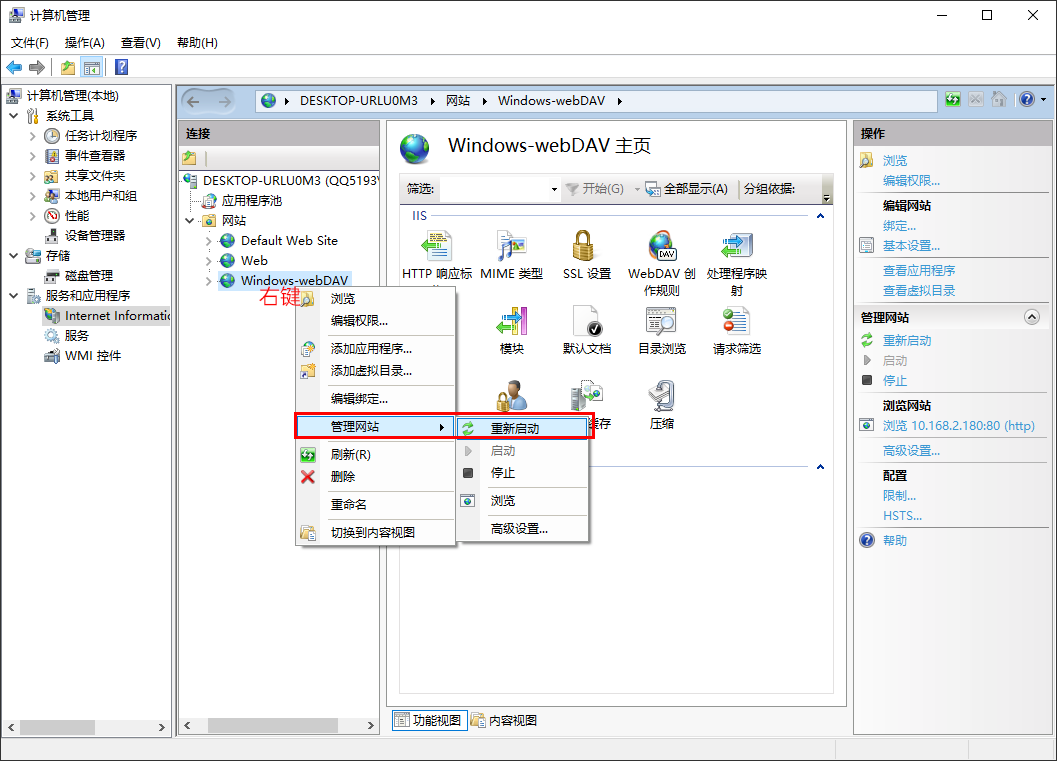1057x761 pixels.
Task: Click the home icon beside the address bar
Action: coord(999,100)
